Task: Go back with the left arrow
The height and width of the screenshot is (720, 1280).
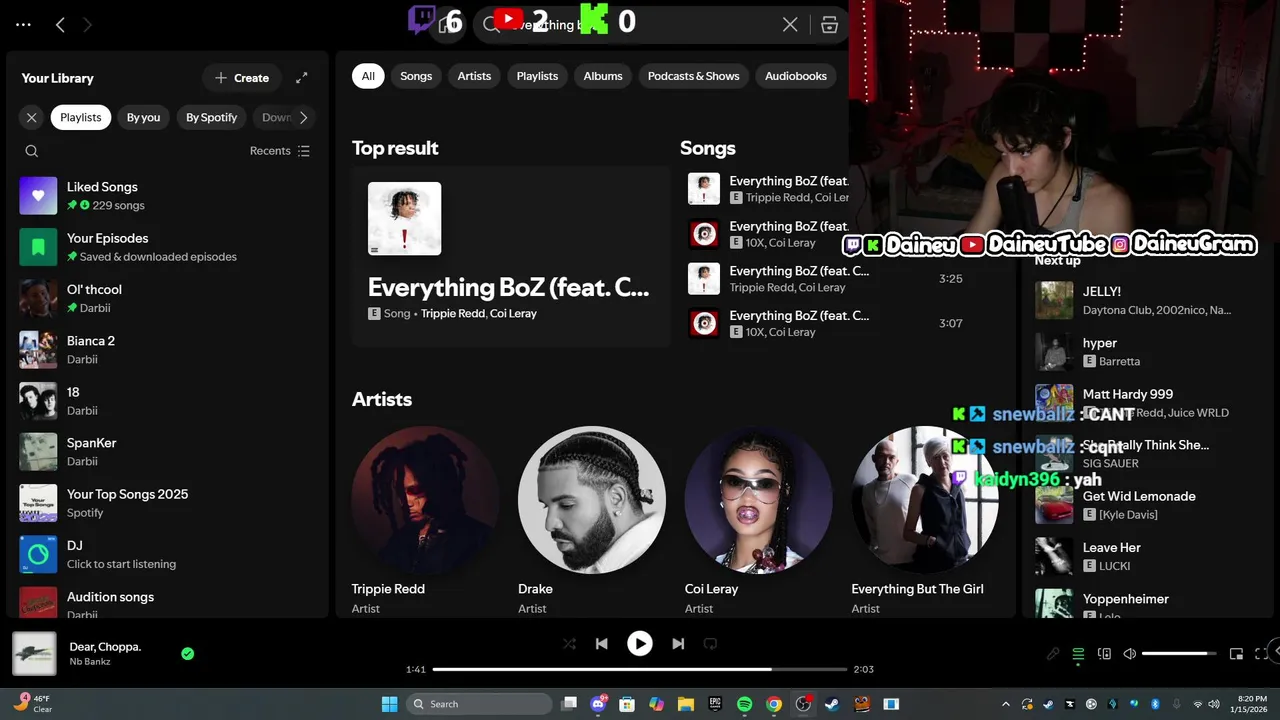Action: [60, 24]
